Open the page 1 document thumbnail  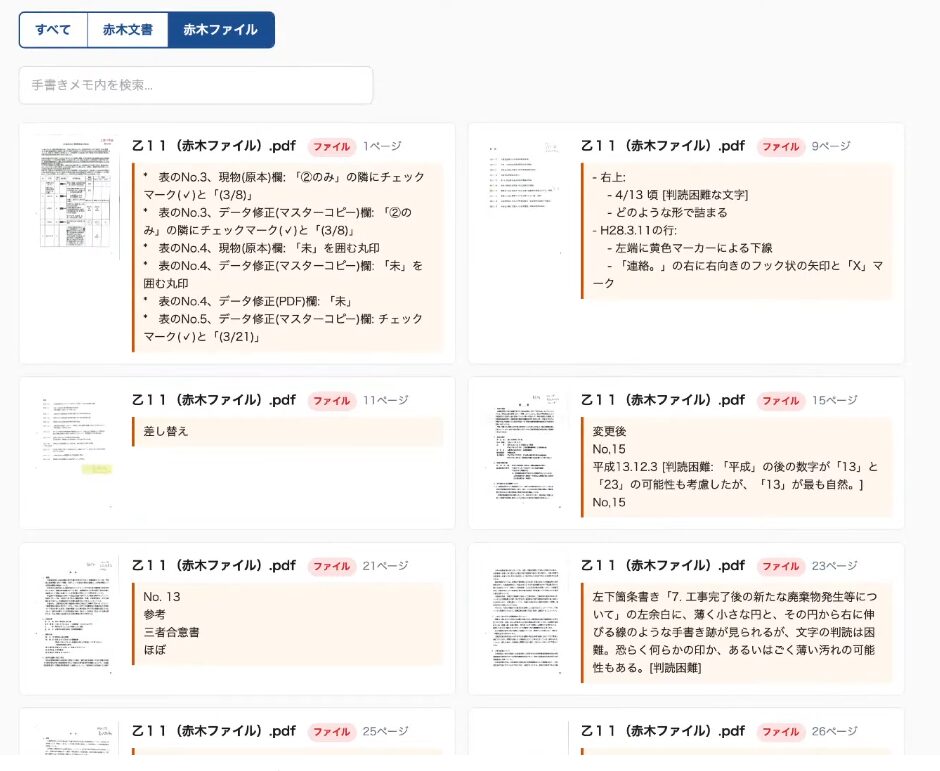coord(74,197)
